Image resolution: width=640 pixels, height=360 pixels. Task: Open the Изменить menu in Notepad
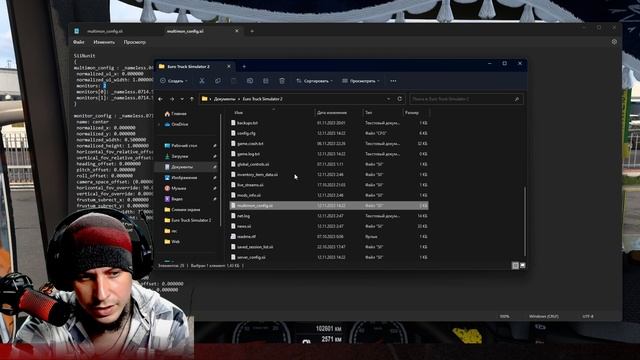tap(104, 42)
